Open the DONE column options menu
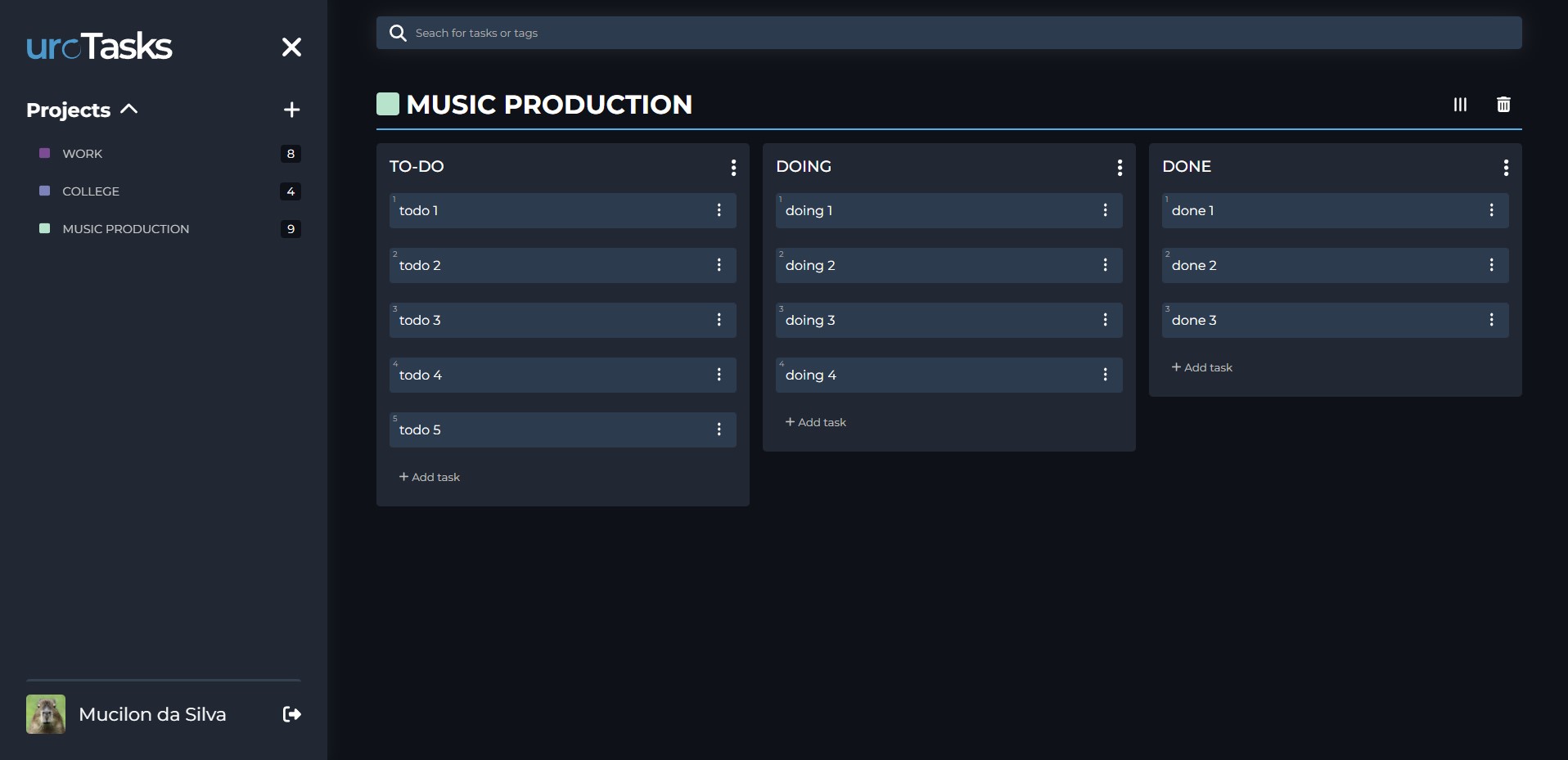This screenshot has width=1568, height=760. coord(1507,167)
